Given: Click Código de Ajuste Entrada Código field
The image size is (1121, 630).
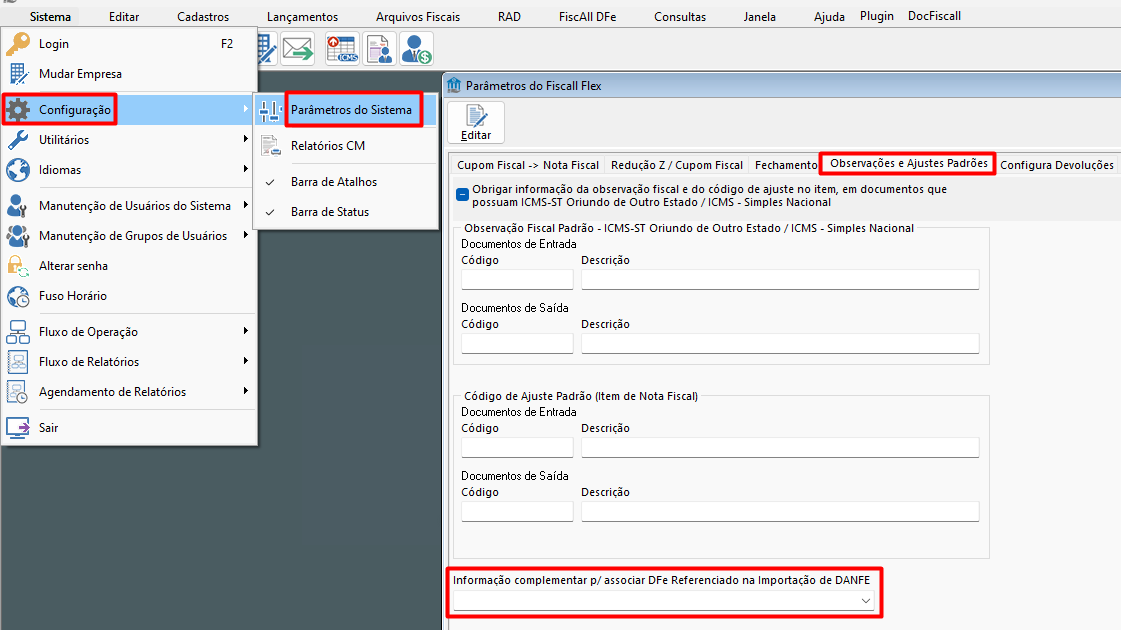Looking at the screenshot, I should [x=517, y=448].
